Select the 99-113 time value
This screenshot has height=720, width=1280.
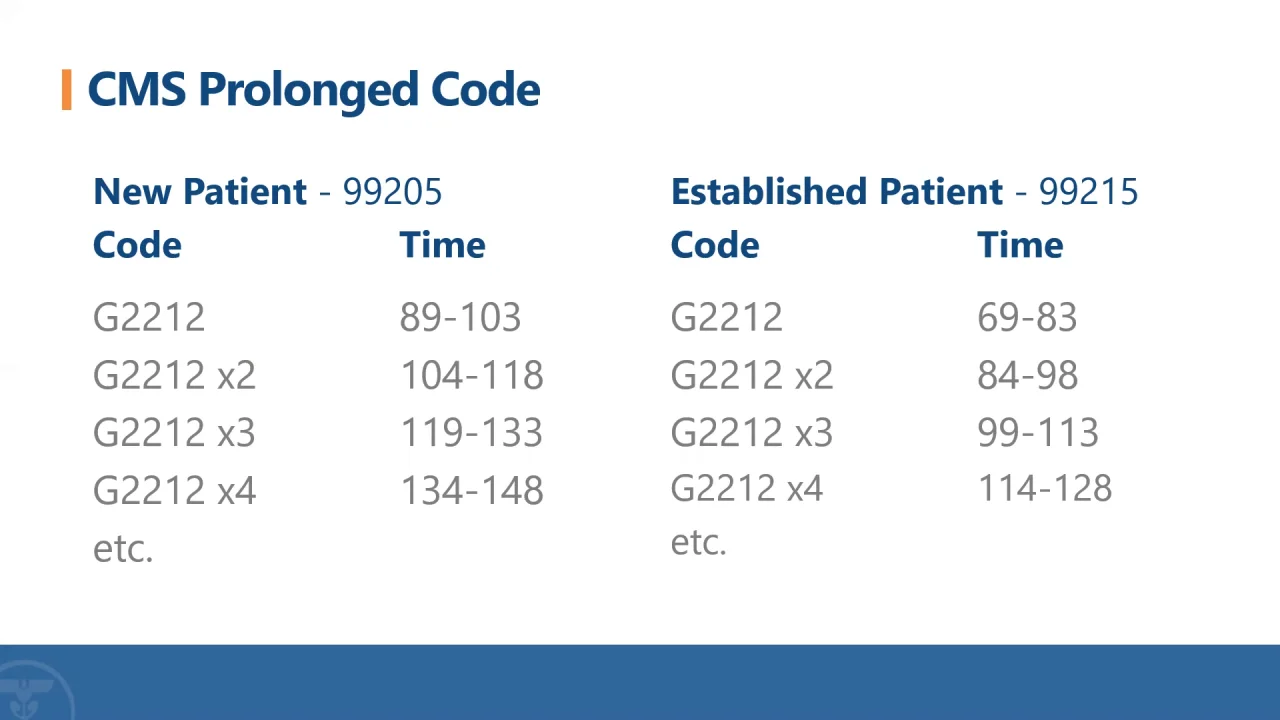(1038, 433)
